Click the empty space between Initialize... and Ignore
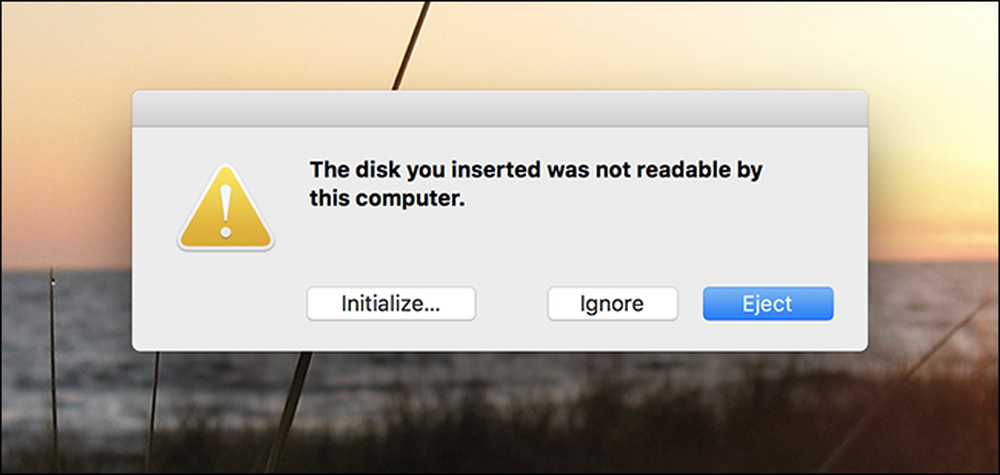Viewport: 1000px width, 475px height. click(x=511, y=303)
